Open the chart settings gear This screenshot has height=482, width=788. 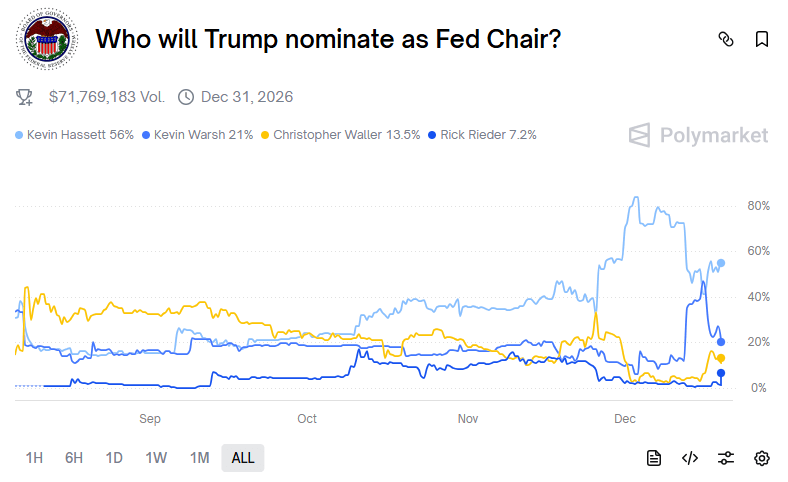tap(762, 458)
